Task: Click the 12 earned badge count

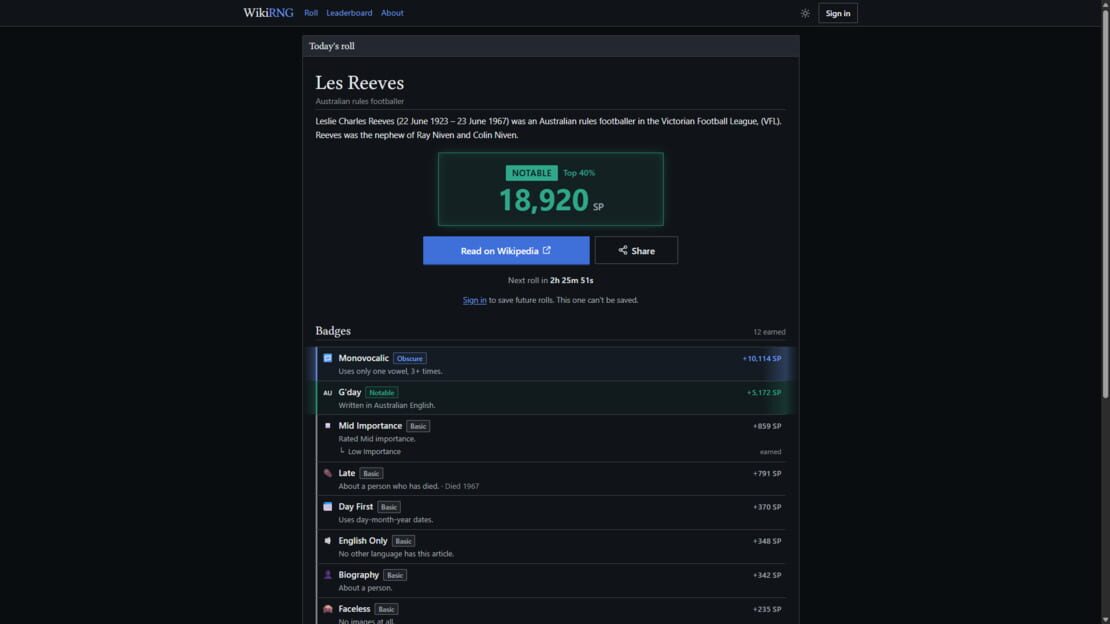Action: pyautogui.click(x=769, y=332)
